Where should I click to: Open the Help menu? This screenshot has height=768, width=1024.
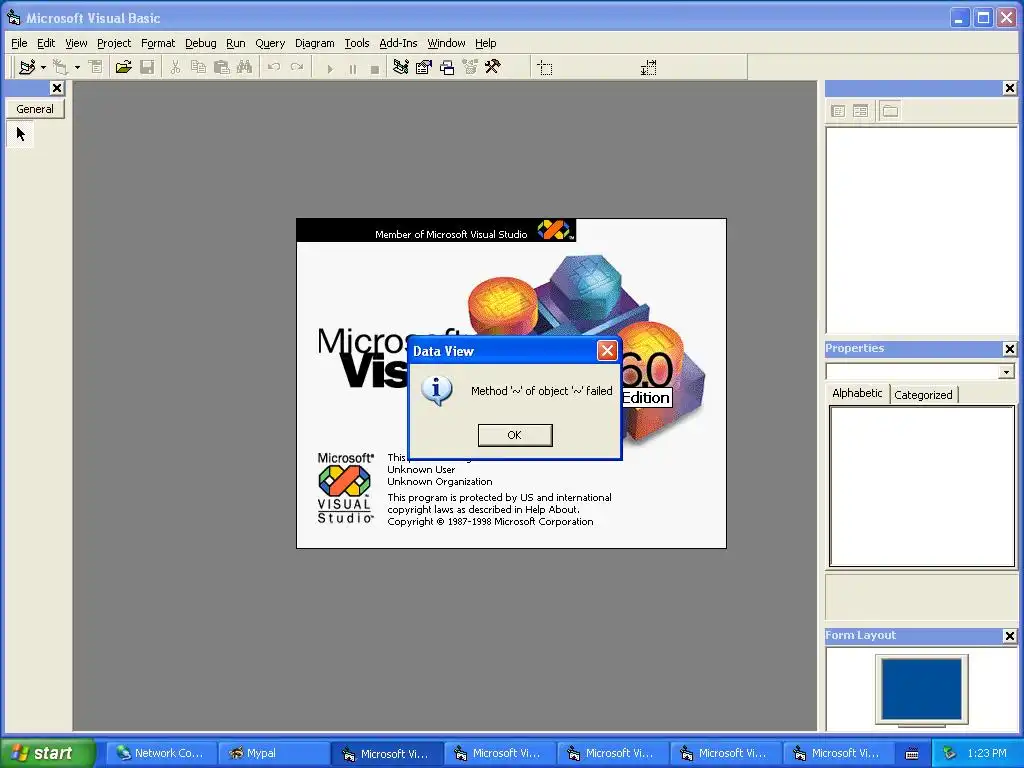(x=485, y=43)
